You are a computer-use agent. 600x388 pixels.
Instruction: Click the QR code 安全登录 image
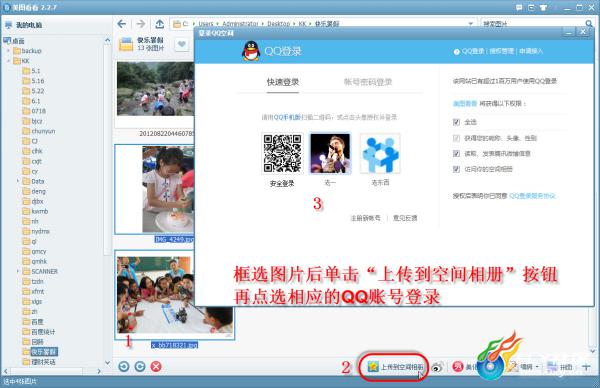[x=282, y=153]
